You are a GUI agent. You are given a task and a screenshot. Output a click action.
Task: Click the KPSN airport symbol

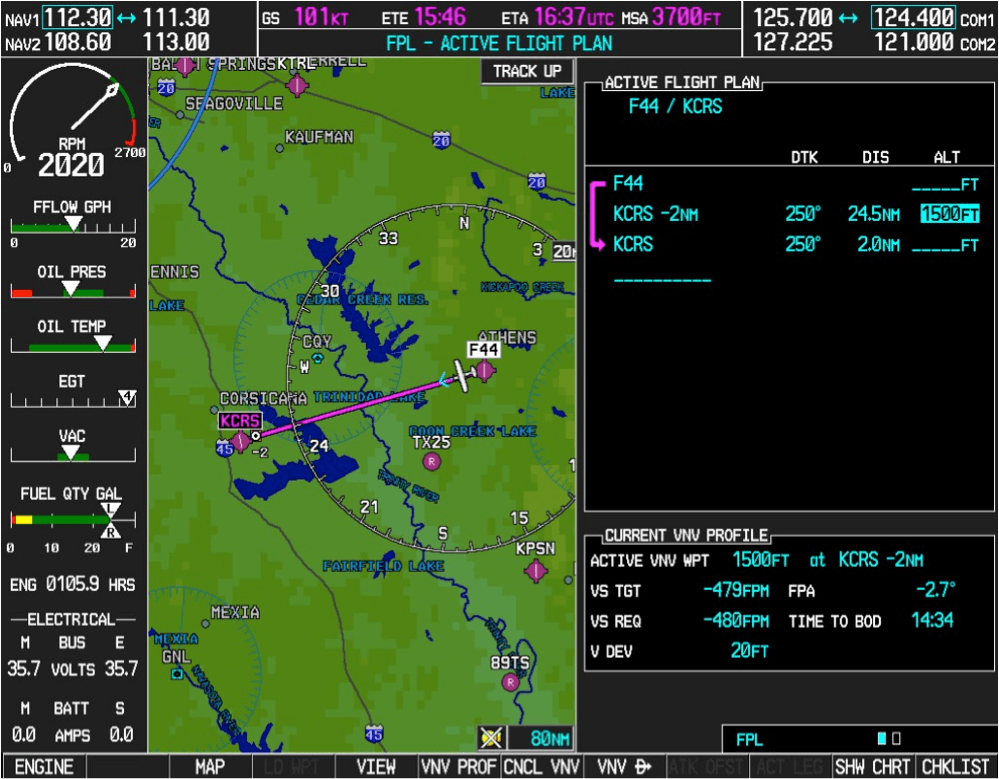point(536,570)
